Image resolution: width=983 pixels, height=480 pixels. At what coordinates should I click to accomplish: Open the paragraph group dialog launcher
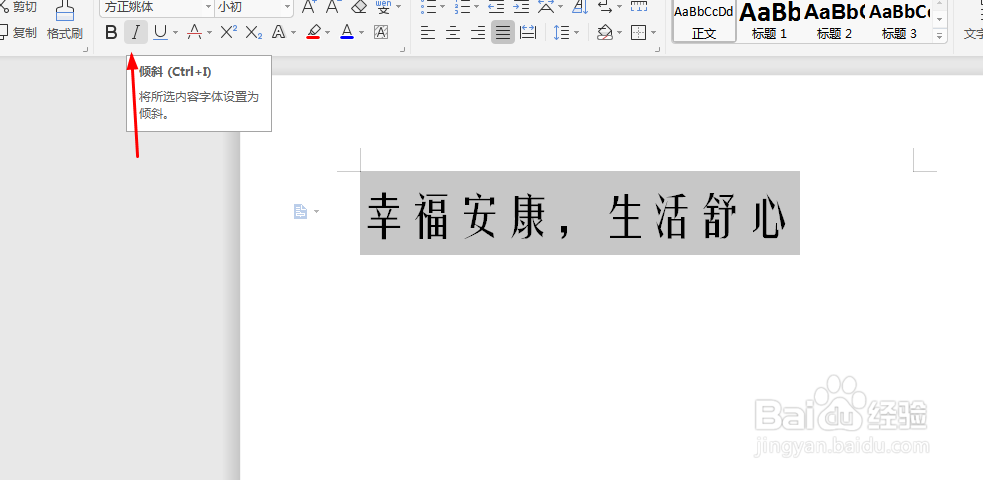click(658, 49)
